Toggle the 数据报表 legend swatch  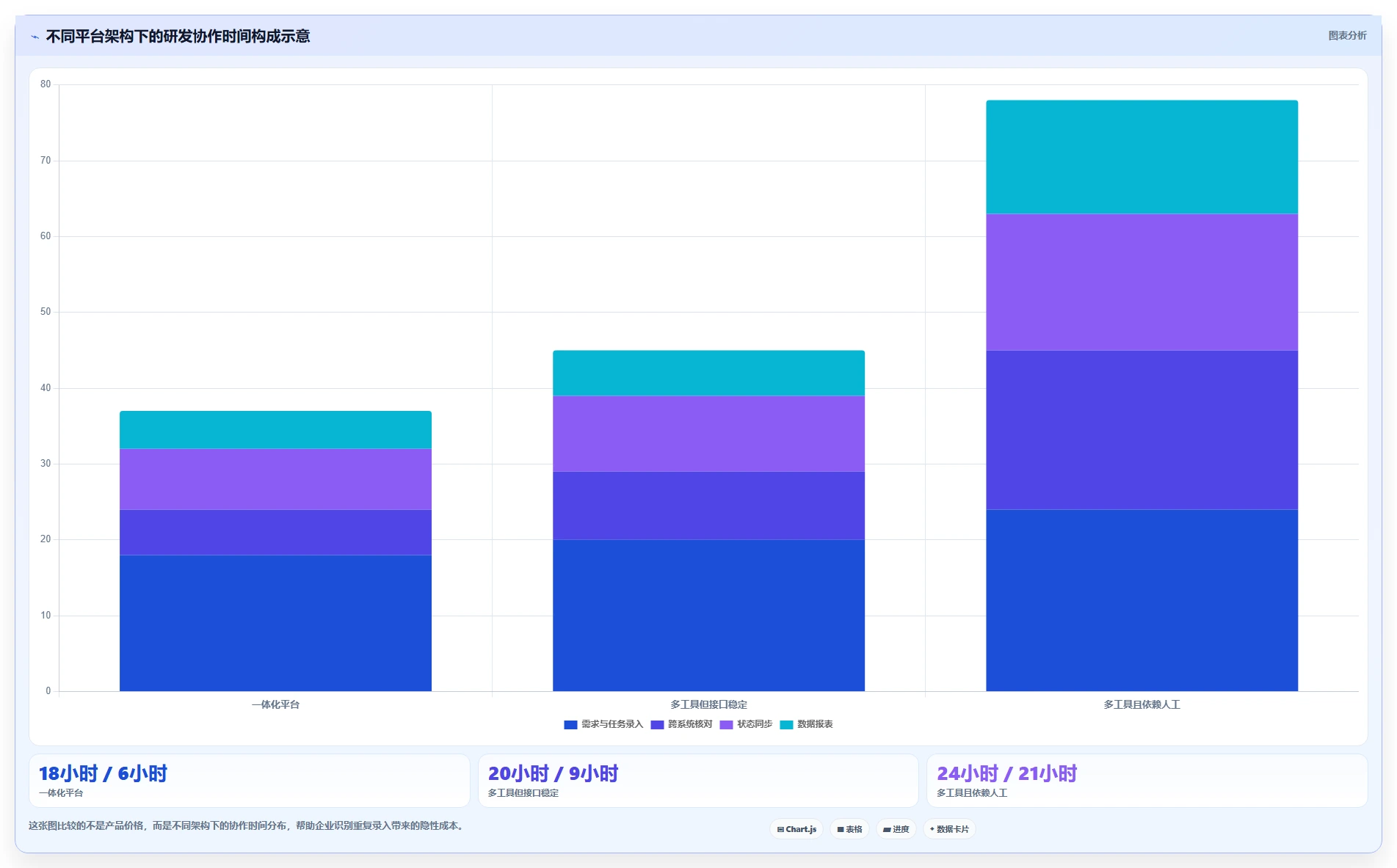tap(786, 725)
